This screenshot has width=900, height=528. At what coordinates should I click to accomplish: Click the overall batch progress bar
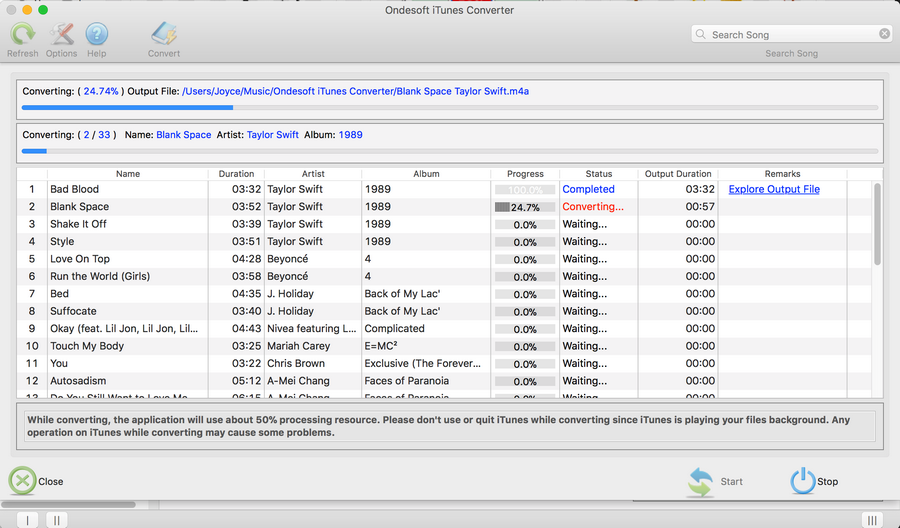click(x=450, y=151)
